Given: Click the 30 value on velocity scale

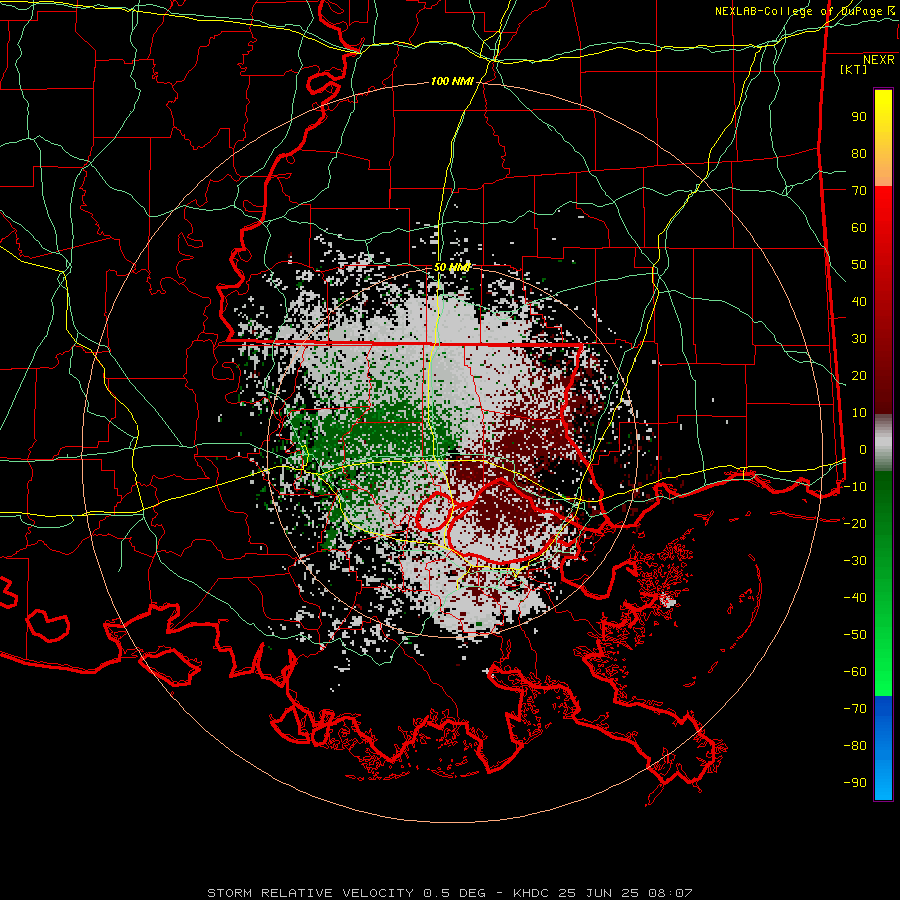Looking at the screenshot, I should [859, 339].
